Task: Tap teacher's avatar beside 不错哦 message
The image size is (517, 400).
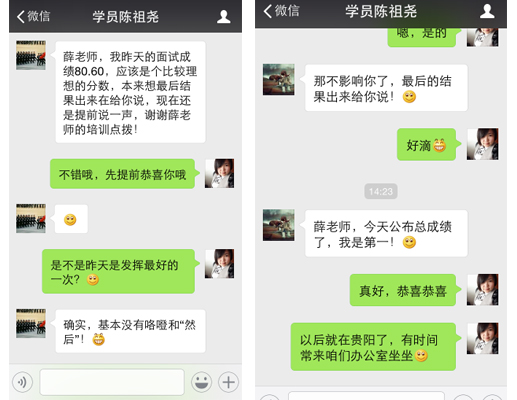Action: click(x=219, y=173)
